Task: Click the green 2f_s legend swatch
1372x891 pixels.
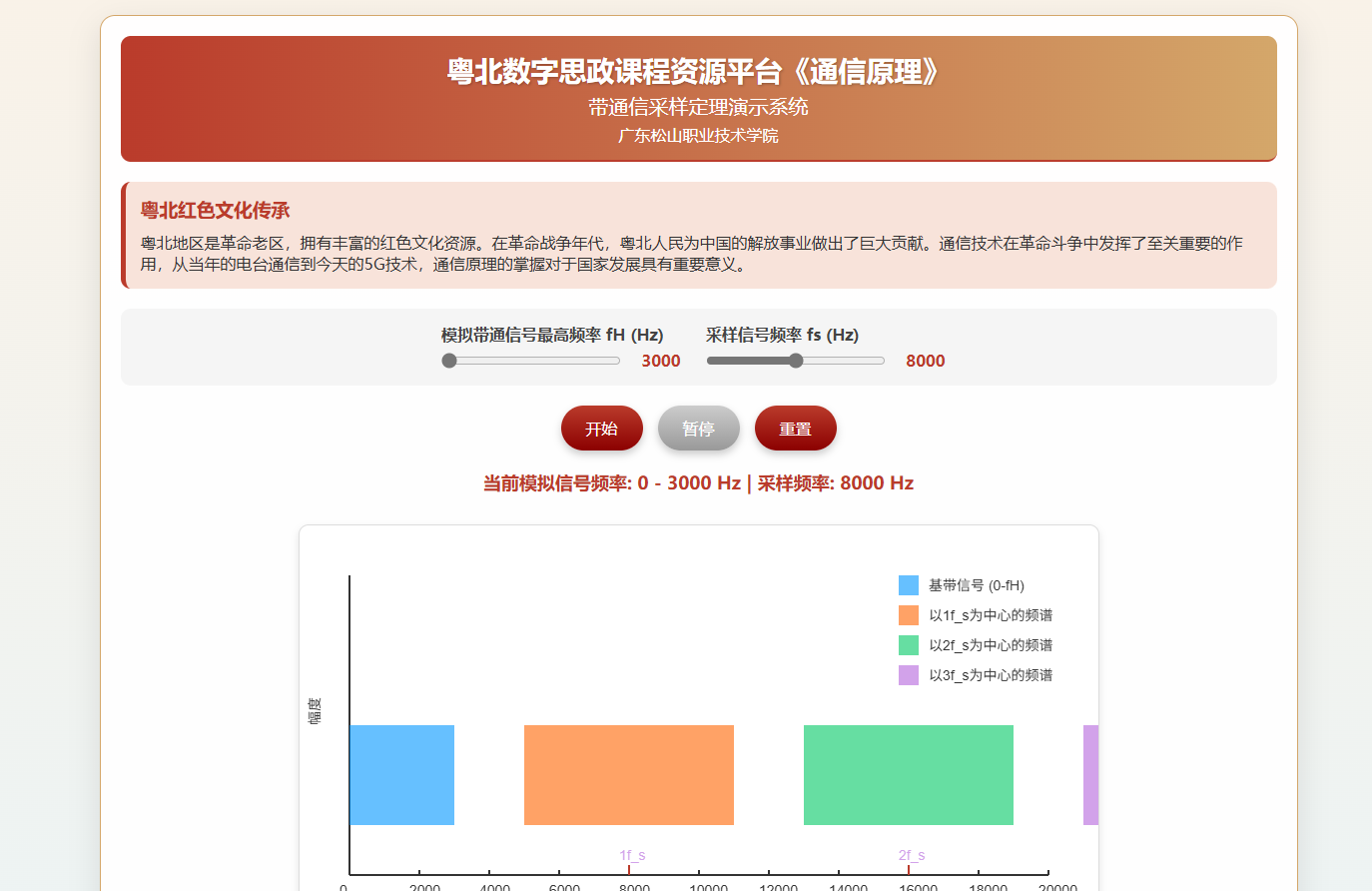Action: [908, 645]
